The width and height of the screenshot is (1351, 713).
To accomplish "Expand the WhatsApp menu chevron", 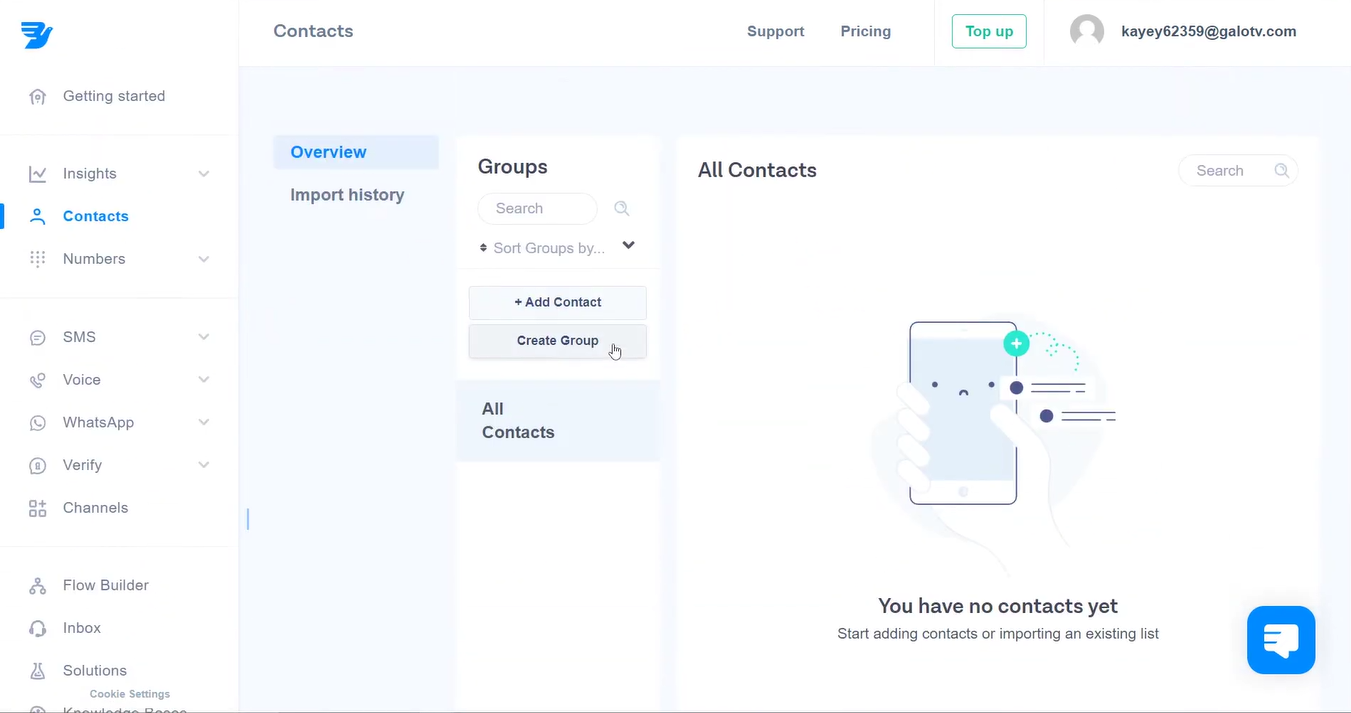I will click(x=204, y=422).
